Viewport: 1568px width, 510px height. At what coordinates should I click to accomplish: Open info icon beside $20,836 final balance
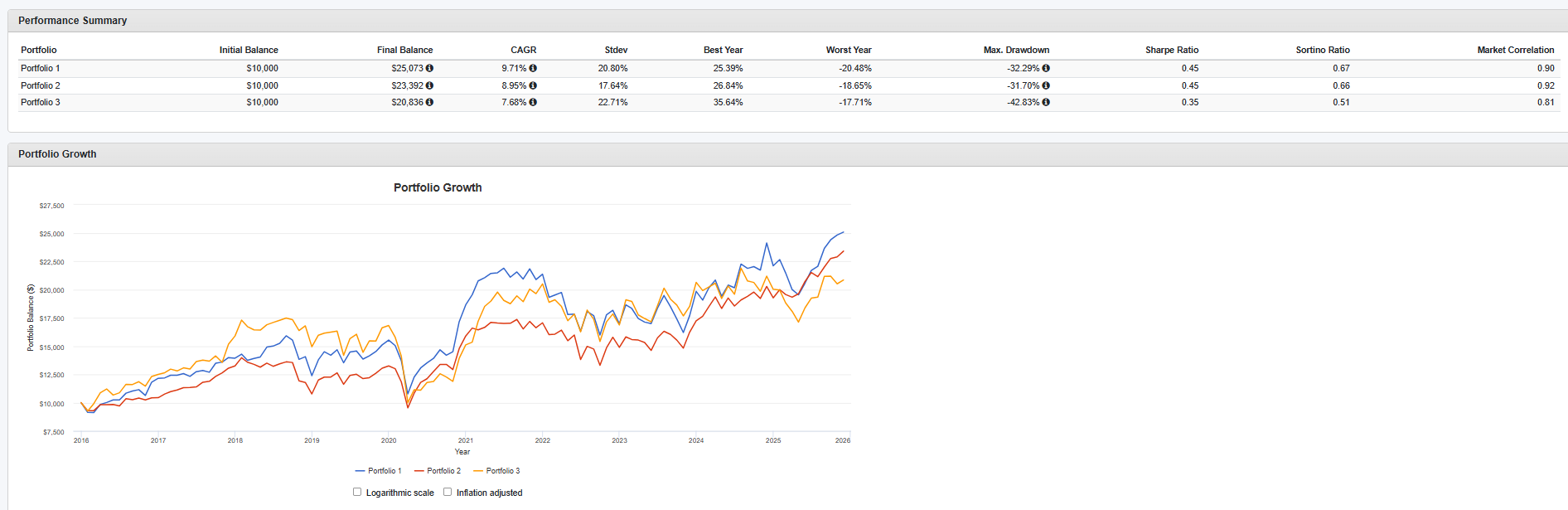(x=429, y=102)
